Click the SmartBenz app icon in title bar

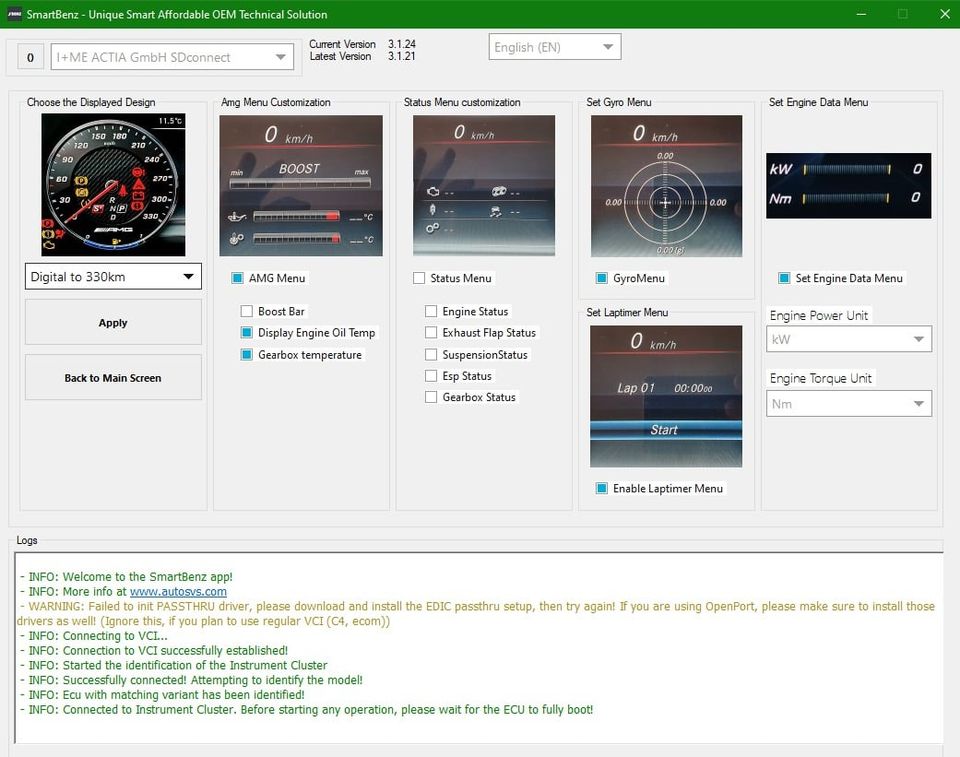[15, 14]
